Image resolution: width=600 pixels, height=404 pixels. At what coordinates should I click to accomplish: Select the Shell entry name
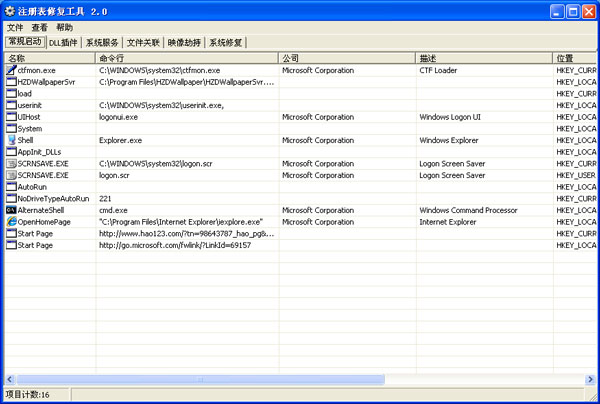(x=25, y=140)
